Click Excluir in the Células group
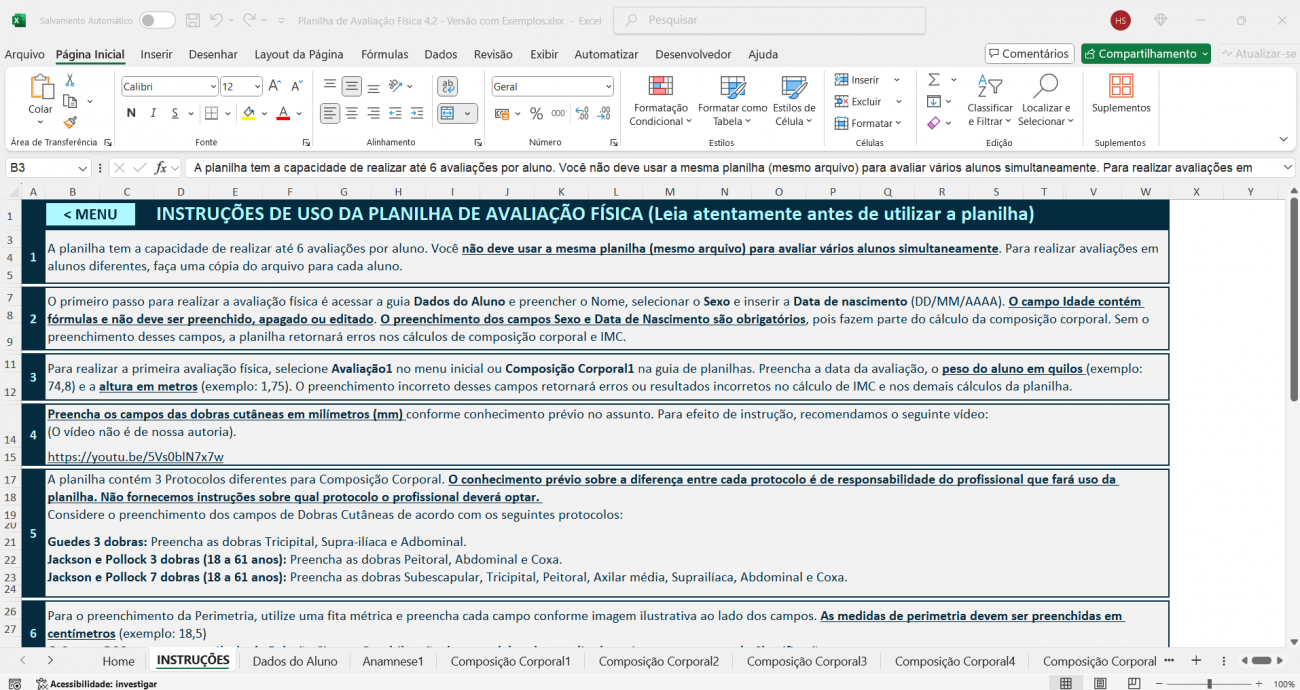This screenshot has height=690, width=1300. [860, 101]
